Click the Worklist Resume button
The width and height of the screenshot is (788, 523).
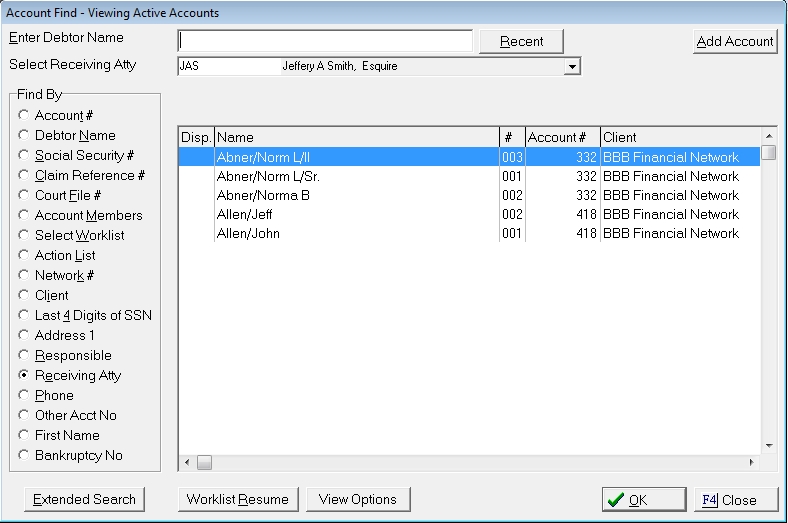237,500
